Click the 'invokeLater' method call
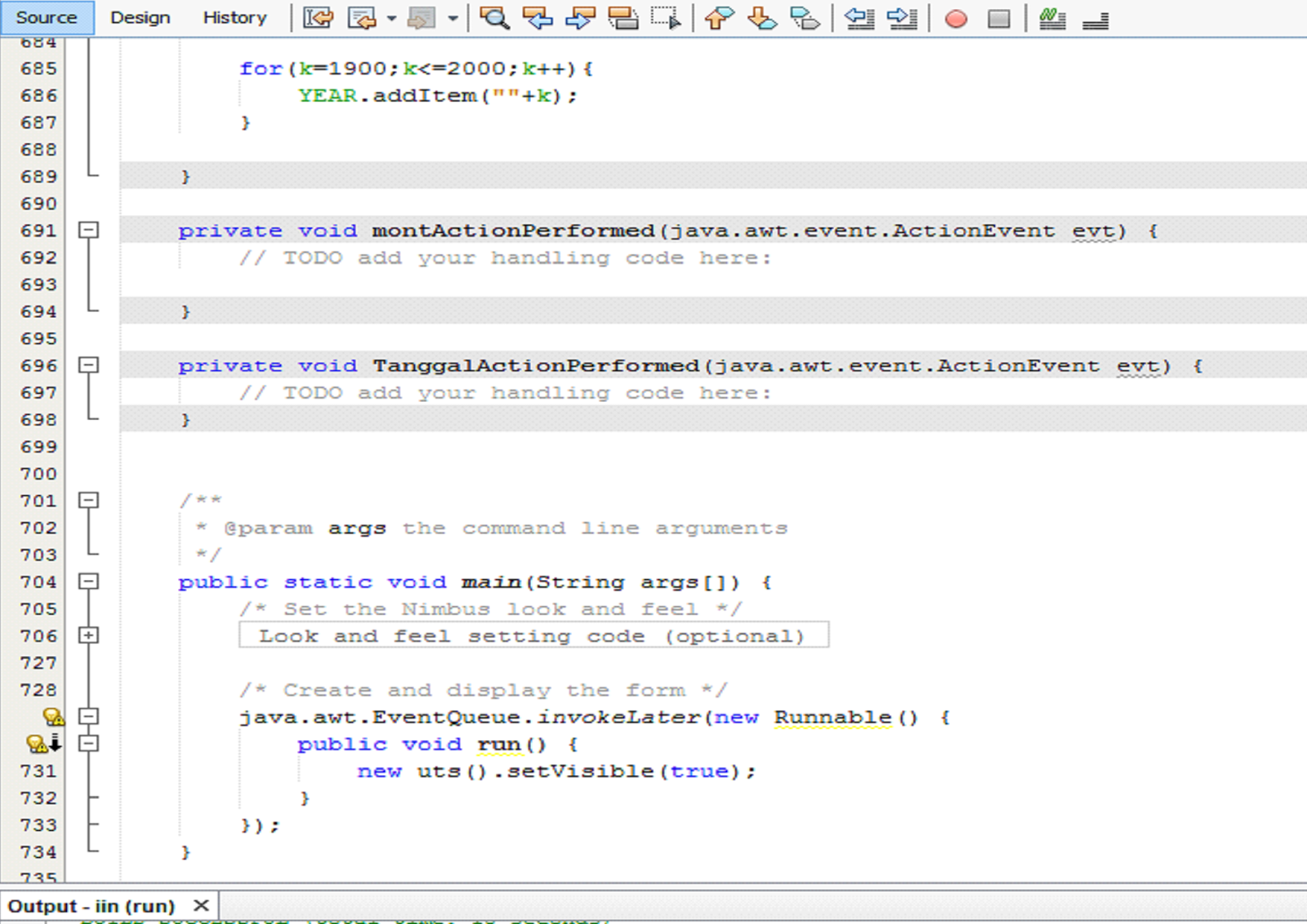1307x924 pixels. 618,717
